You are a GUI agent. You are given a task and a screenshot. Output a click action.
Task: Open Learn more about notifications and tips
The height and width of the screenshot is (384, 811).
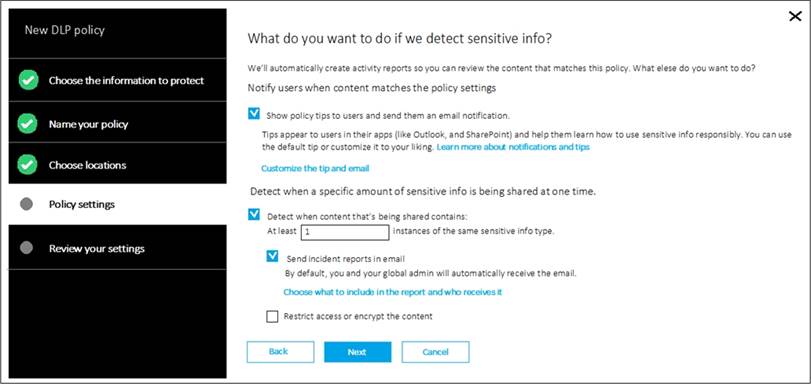tap(513, 147)
